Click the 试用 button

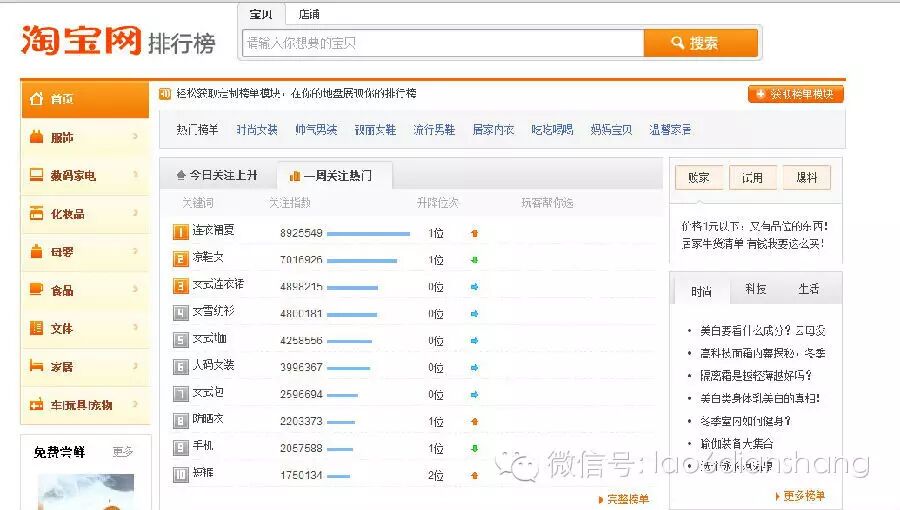(x=752, y=178)
